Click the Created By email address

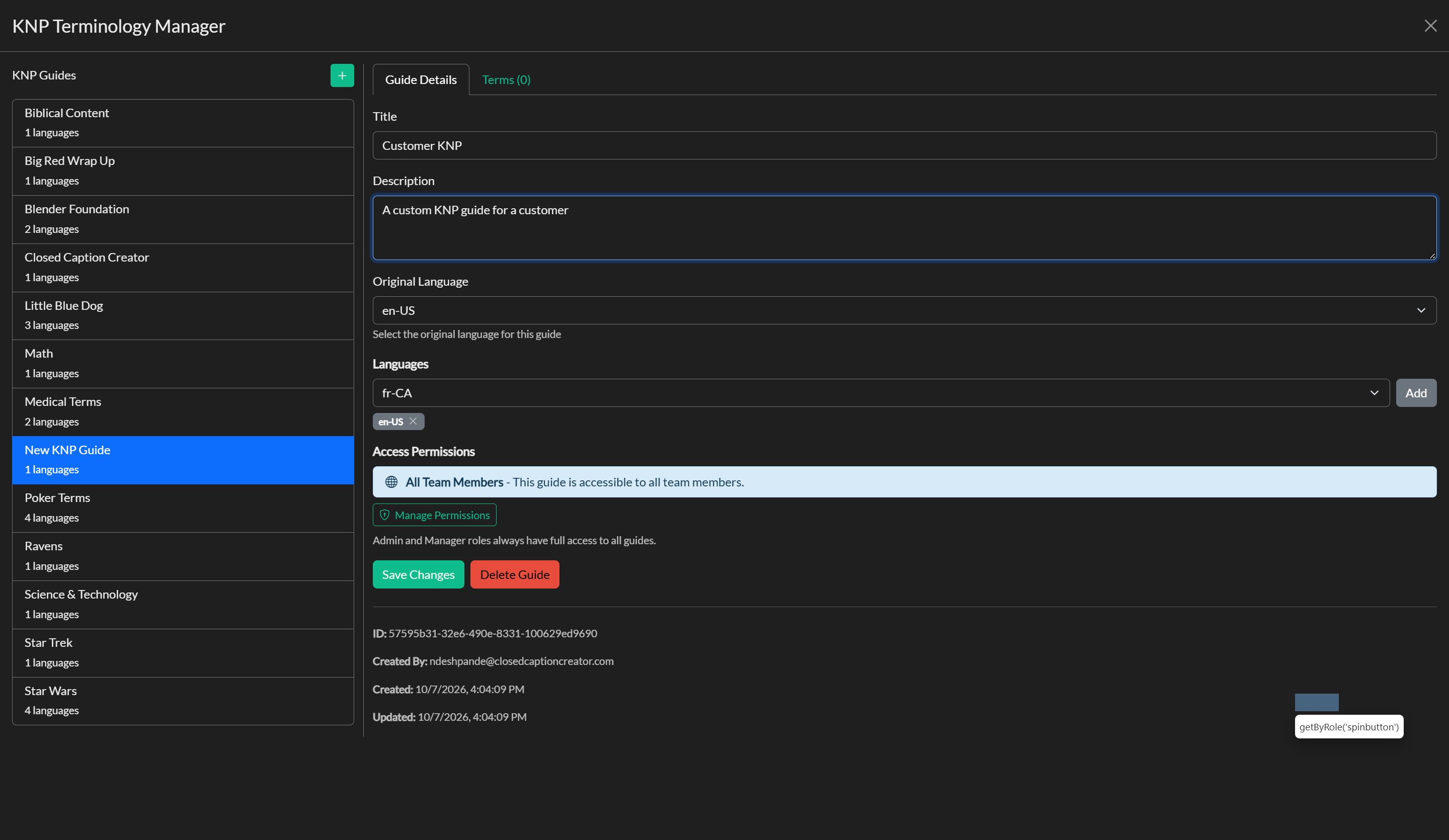pyautogui.click(x=522, y=661)
